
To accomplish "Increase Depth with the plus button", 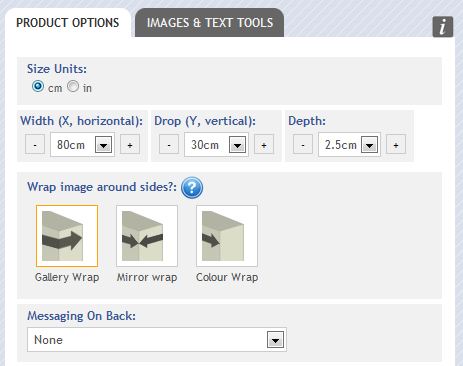I will point(396,144).
